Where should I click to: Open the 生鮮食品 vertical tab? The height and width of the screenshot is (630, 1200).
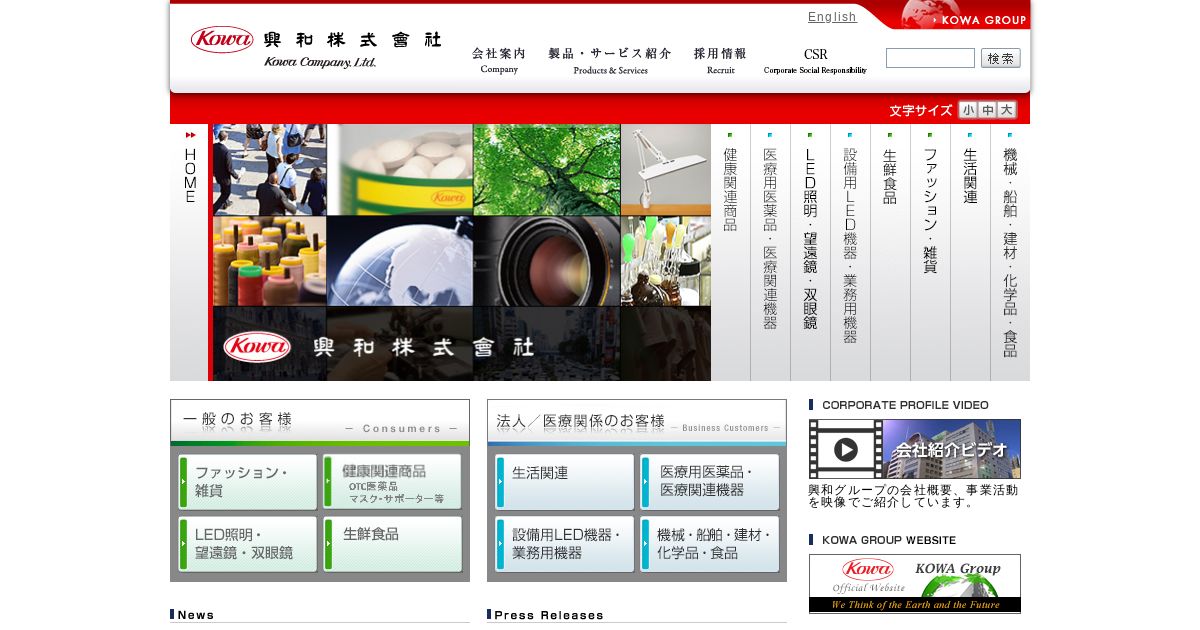890,252
